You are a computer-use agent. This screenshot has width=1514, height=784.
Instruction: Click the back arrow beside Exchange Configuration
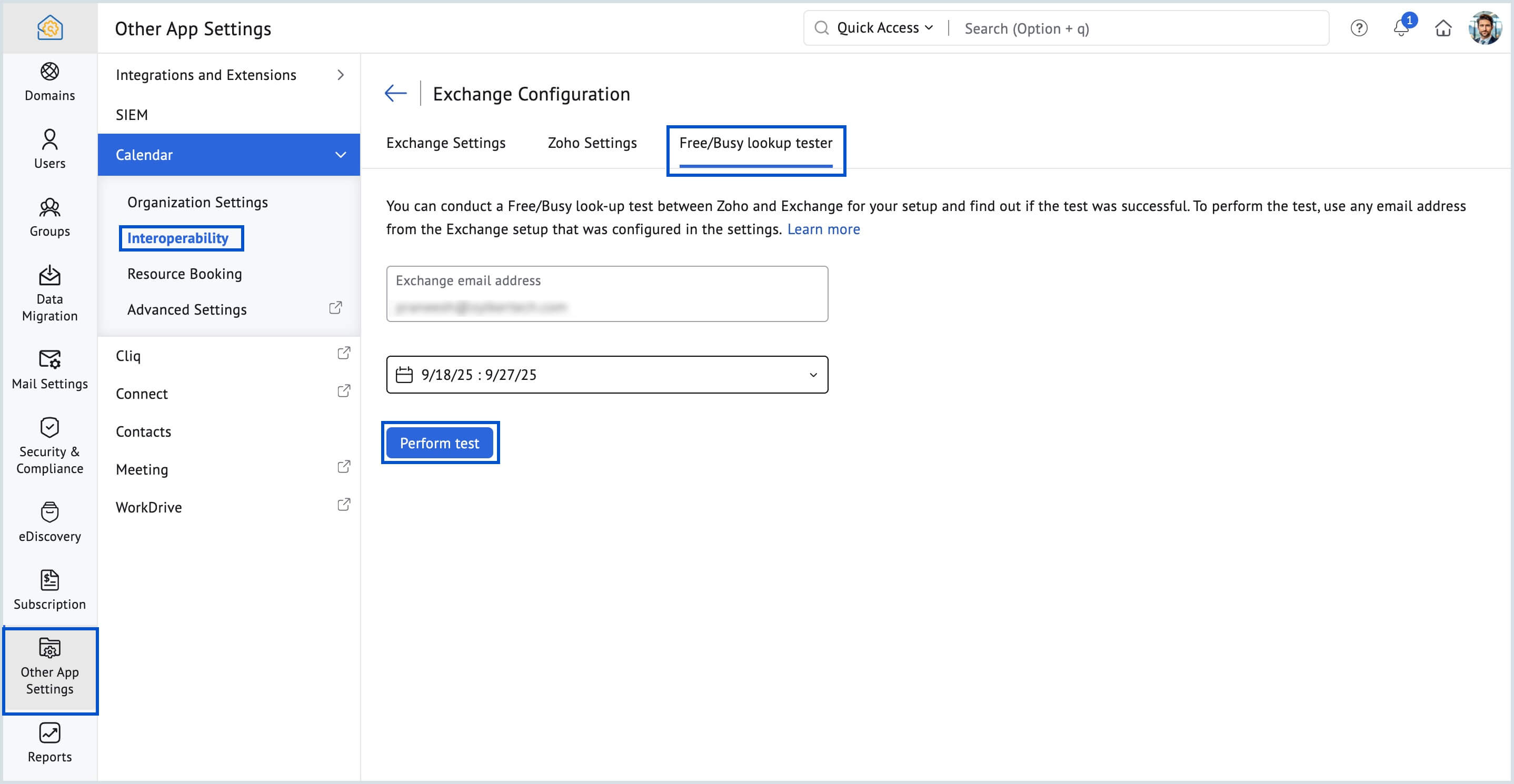coord(395,93)
